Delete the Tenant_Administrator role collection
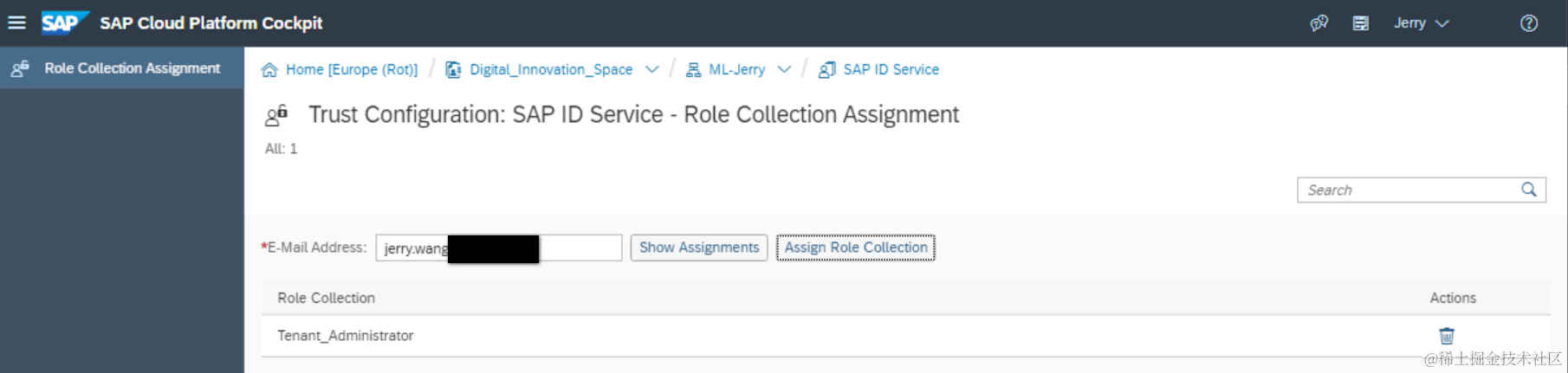Viewport: 1568px width, 373px height. (x=1447, y=336)
